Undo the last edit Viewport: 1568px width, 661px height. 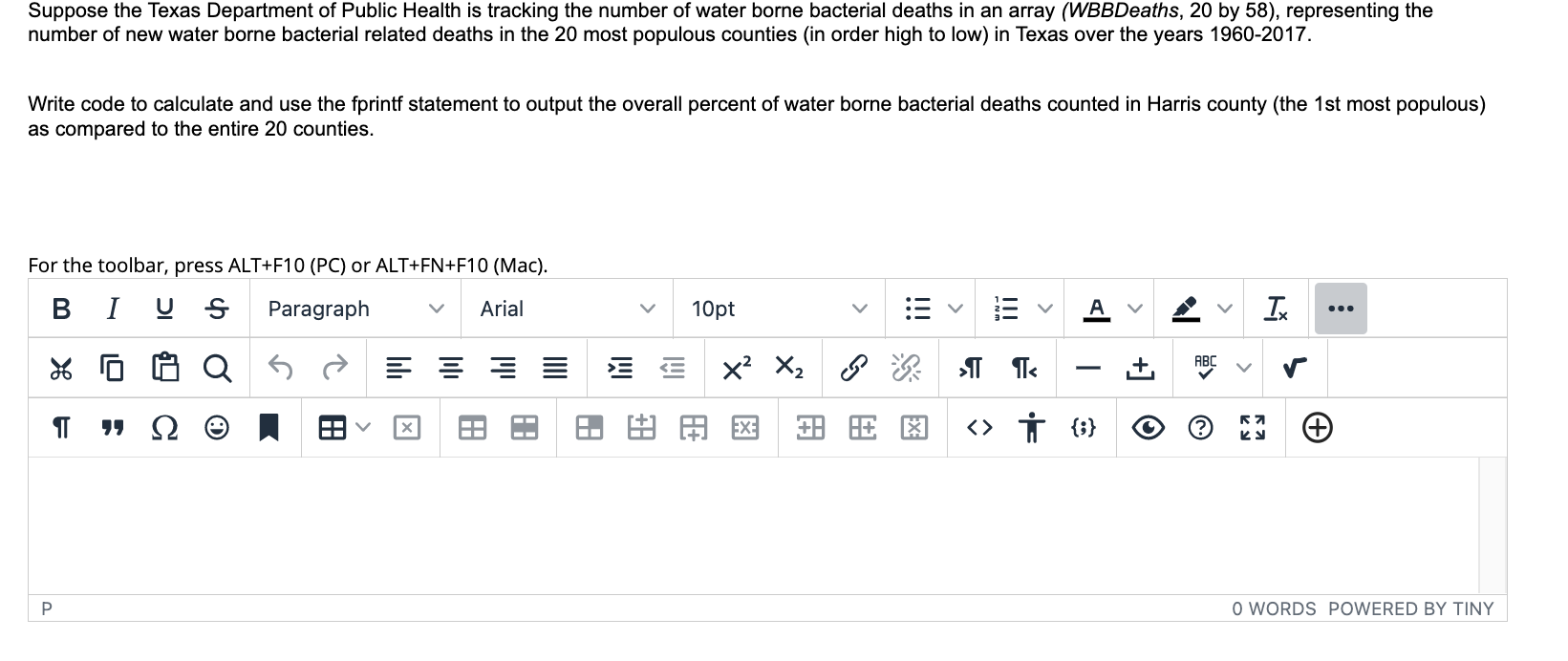(x=281, y=368)
